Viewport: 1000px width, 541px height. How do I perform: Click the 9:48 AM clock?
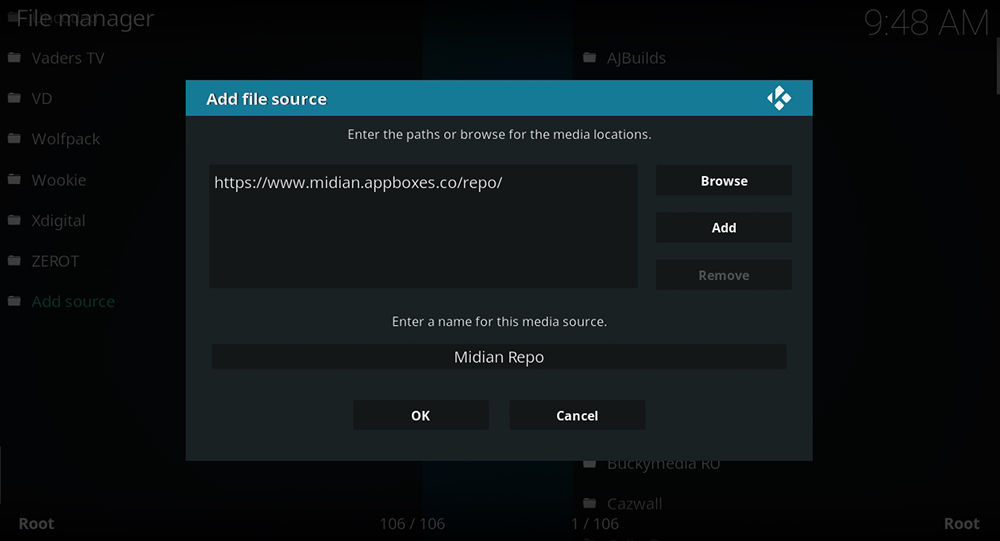(927, 24)
